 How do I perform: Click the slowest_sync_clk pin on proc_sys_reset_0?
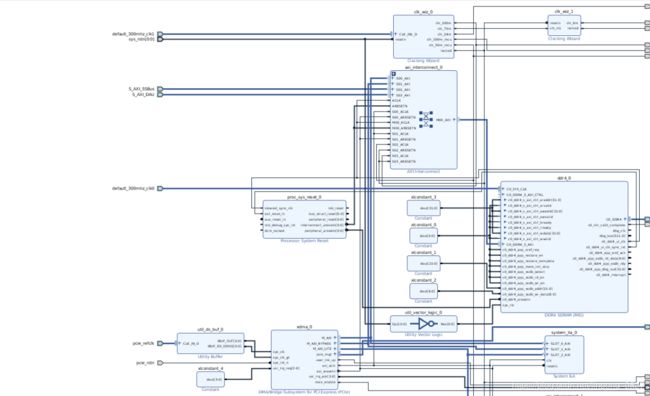(x=279, y=208)
